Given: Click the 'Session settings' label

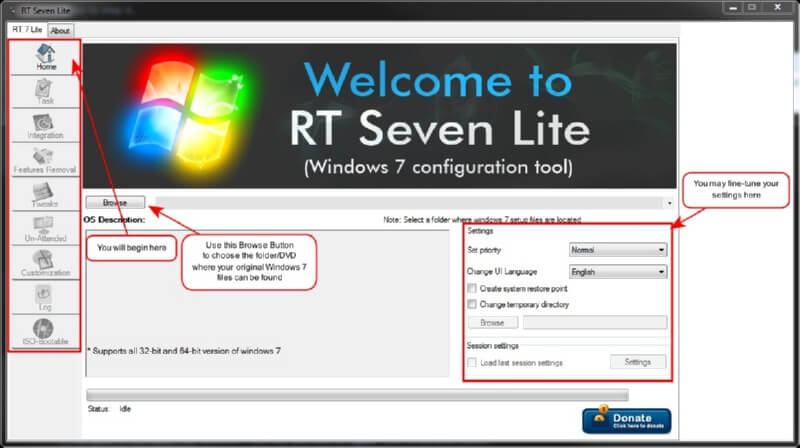Looking at the screenshot, I should 492,345.
